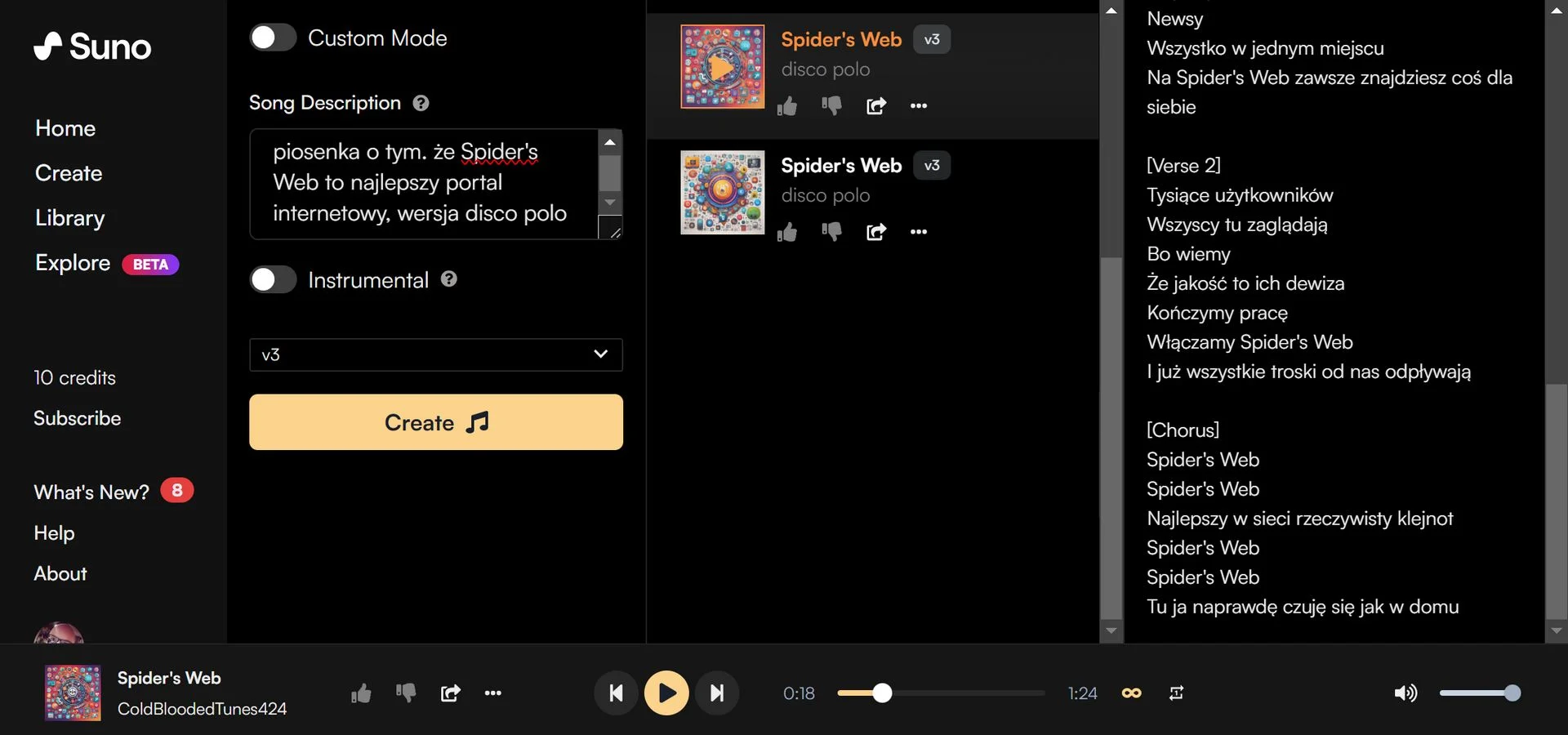Screen dimensions: 1568x735
Task: Toggle infinite loop playback icon
Action: click(x=1132, y=693)
